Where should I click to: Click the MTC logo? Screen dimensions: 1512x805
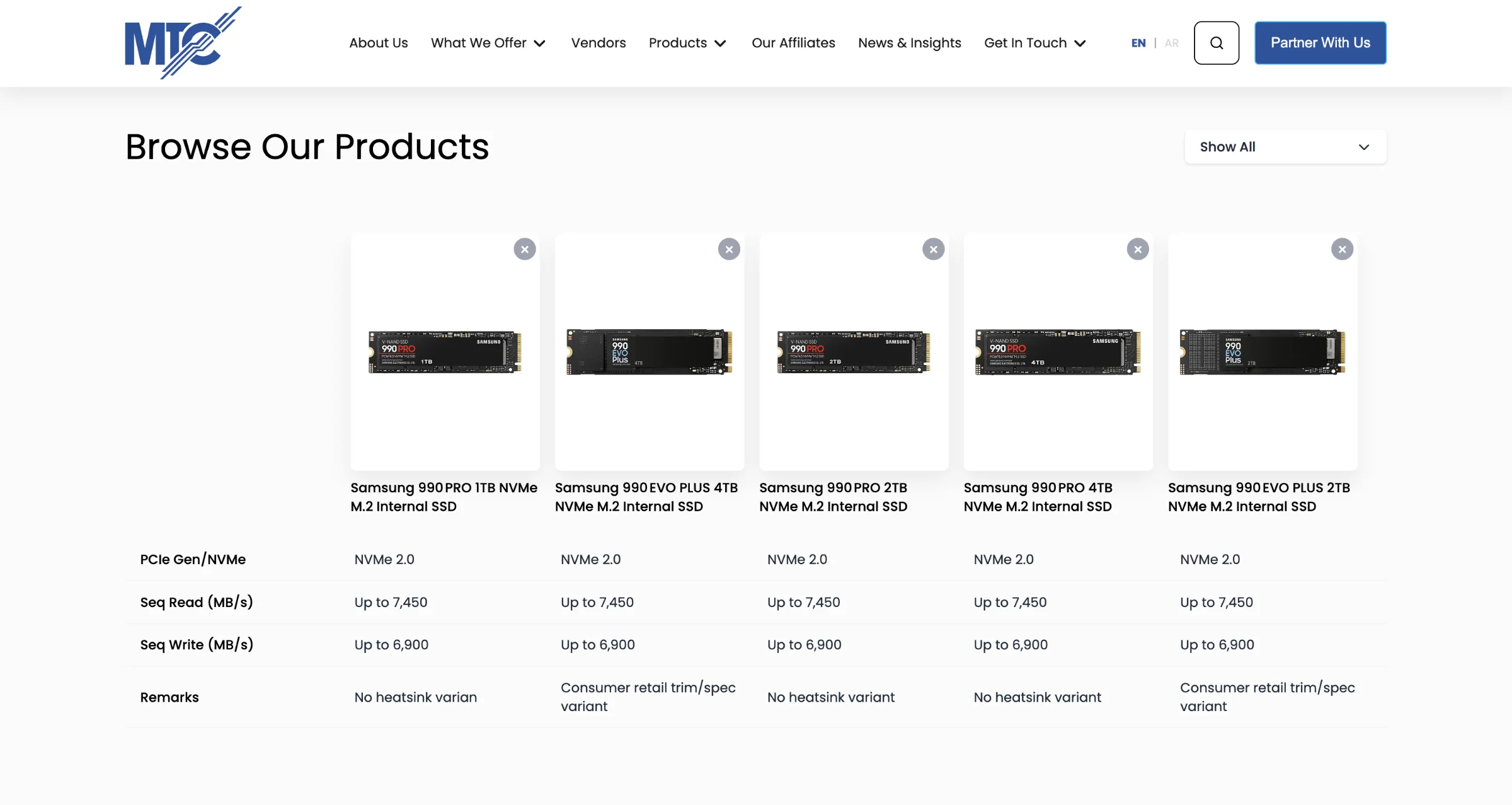click(183, 43)
